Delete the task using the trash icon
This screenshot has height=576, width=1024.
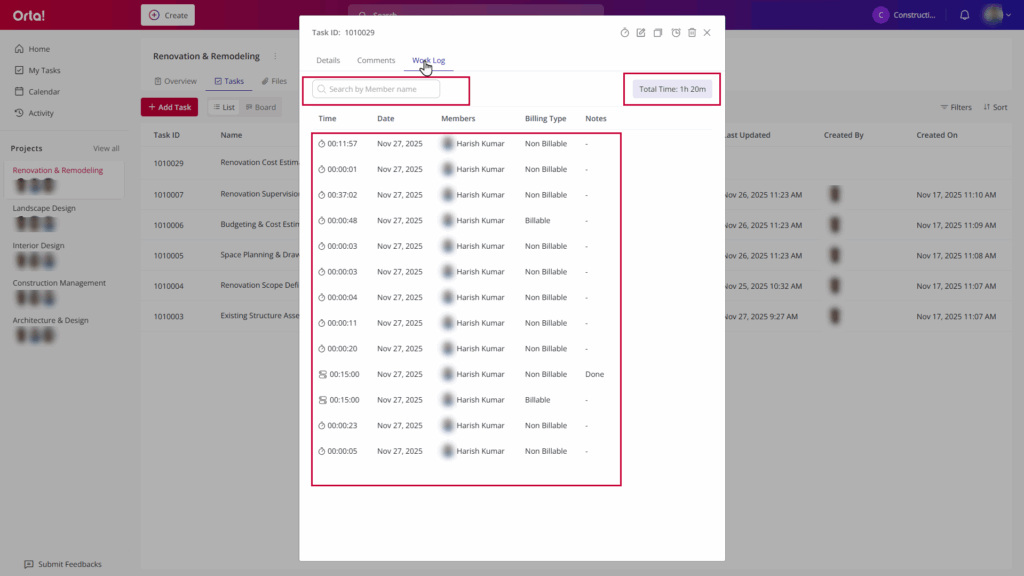coord(691,33)
